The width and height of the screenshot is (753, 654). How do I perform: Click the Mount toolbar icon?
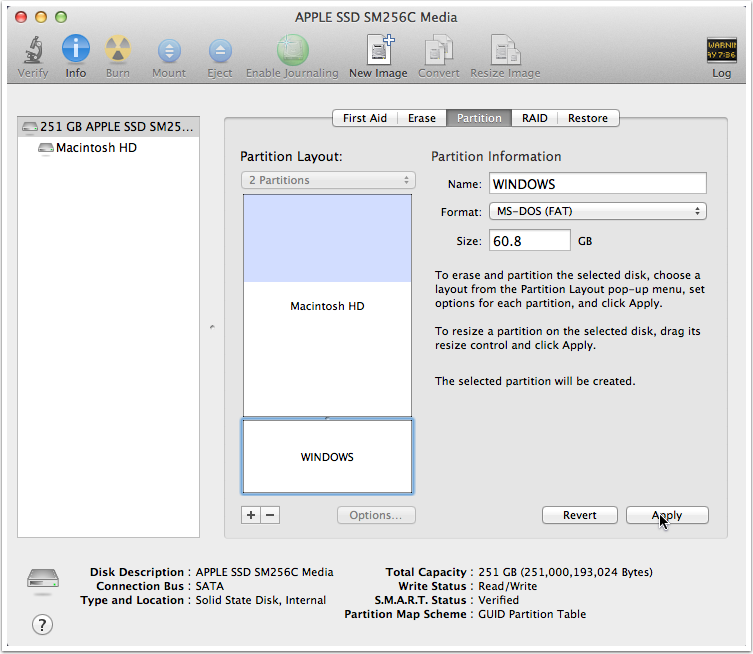(169, 50)
